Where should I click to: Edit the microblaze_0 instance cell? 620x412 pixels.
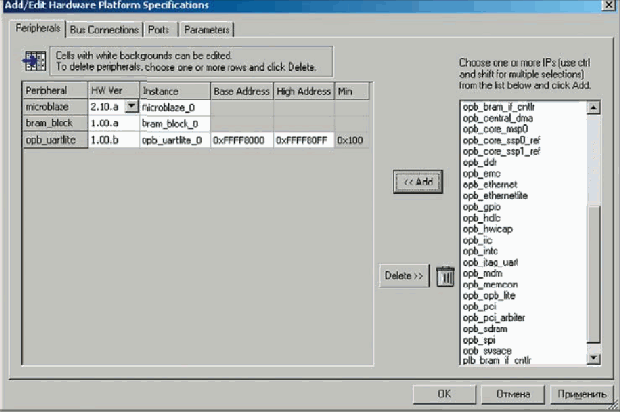173,106
